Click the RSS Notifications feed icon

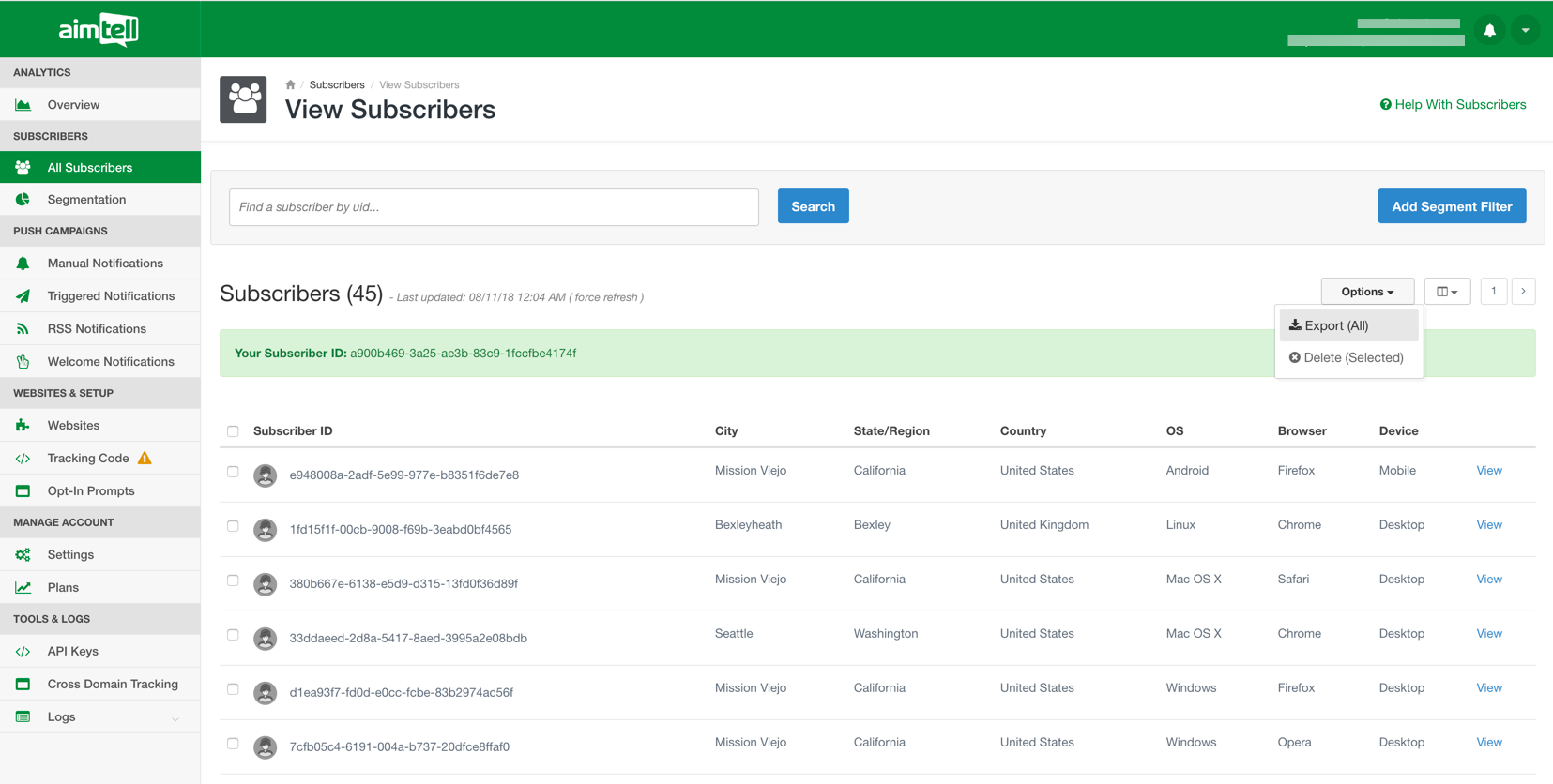pyautogui.click(x=23, y=329)
